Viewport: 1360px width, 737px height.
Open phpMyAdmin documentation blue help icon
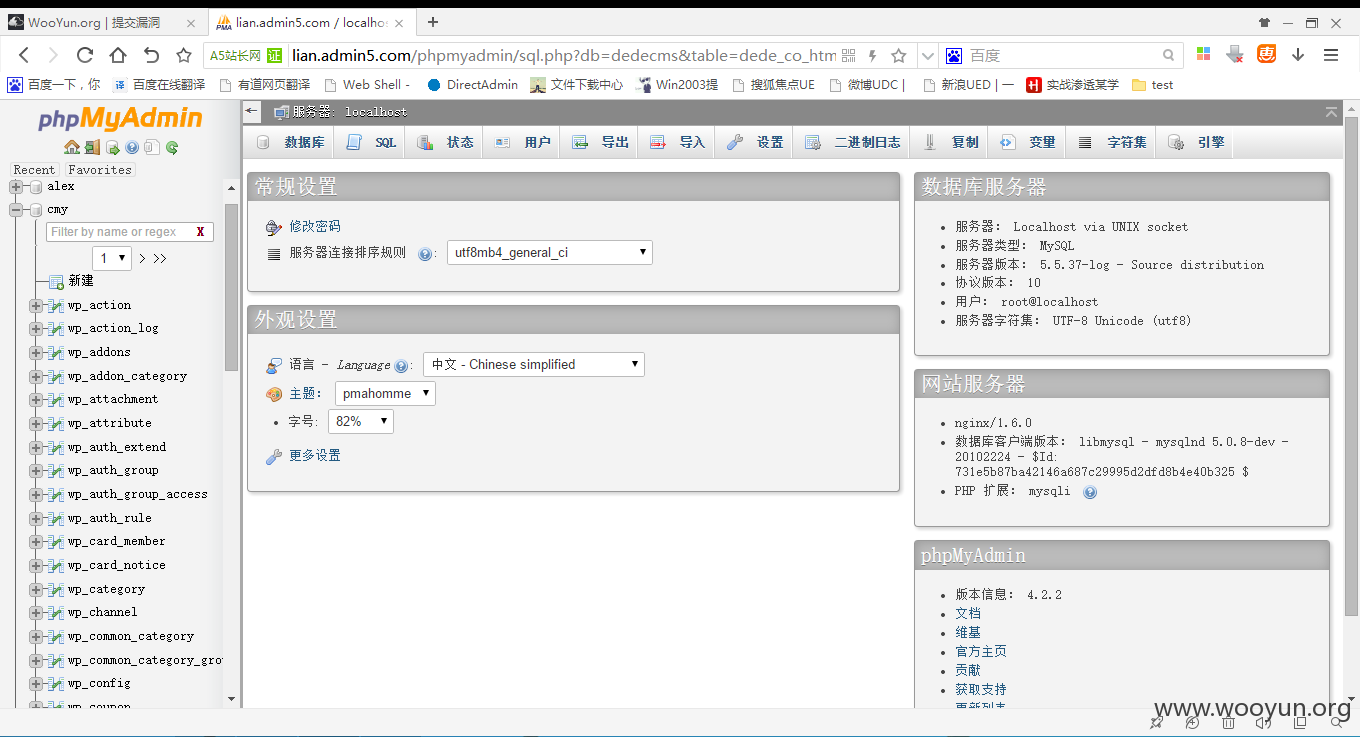coord(132,148)
